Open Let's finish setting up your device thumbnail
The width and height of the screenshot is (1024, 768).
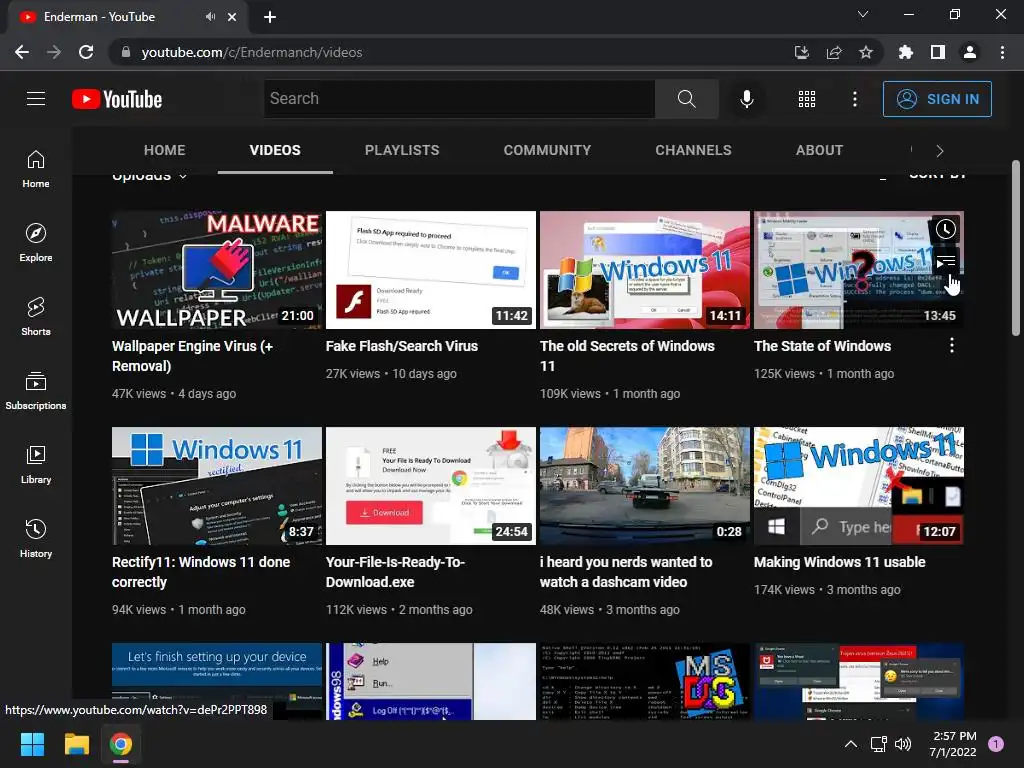click(x=217, y=682)
